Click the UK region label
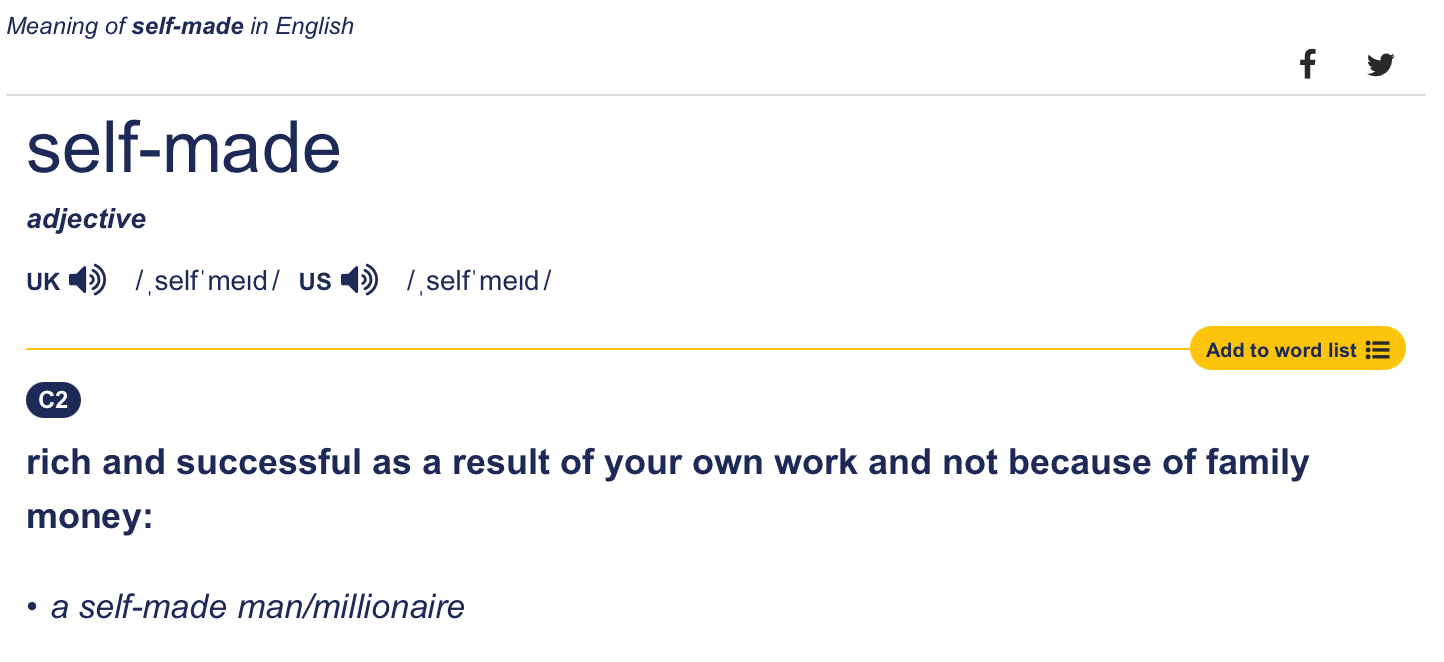The image size is (1444, 662). point(43,282)
